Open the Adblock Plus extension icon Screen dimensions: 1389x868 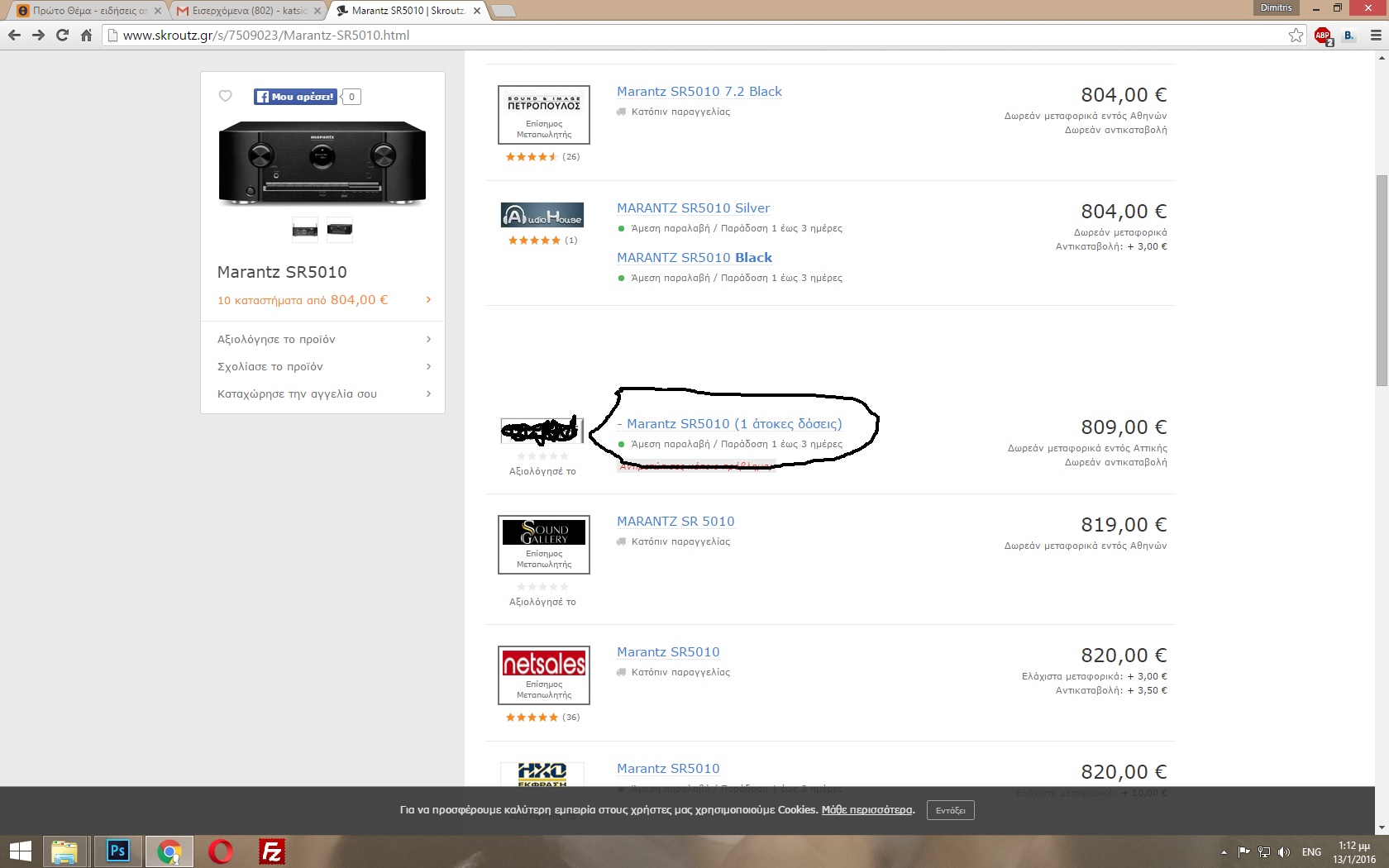tap(1323, 36)
